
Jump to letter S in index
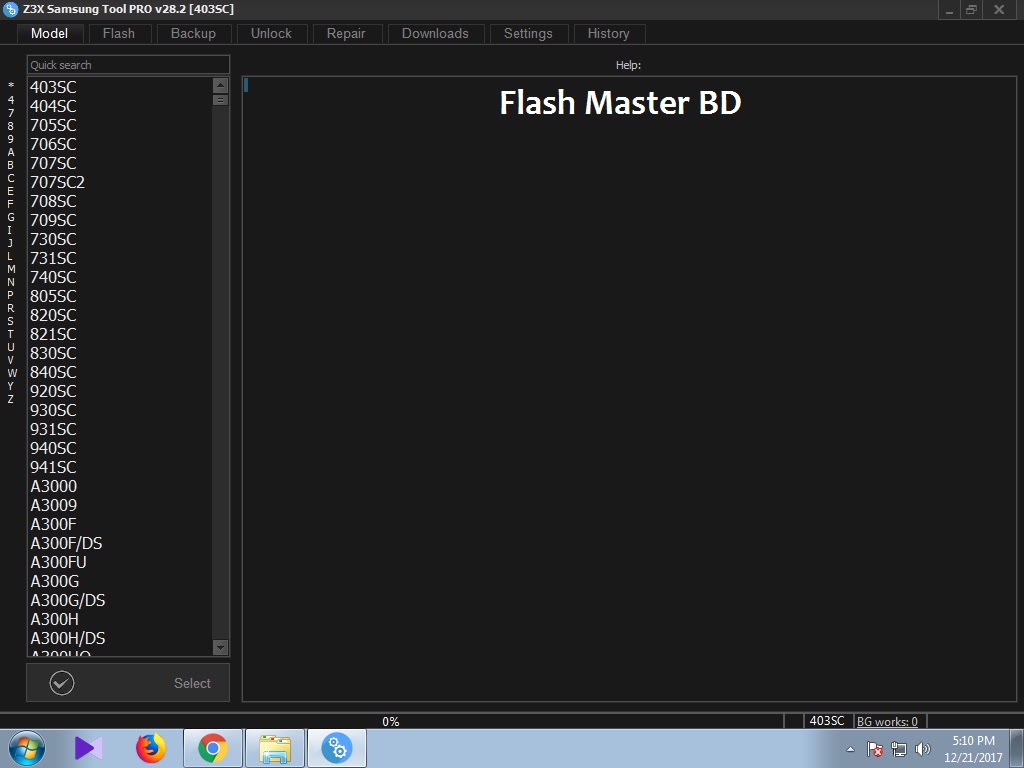pyautogui.click(x=10, y=321)
